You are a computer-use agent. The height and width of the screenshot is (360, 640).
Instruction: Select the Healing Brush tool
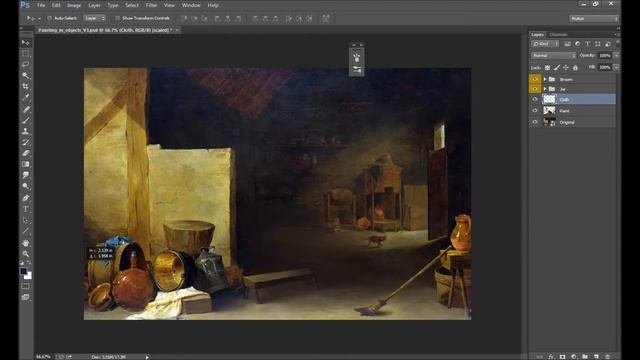[x=26, y=109]
